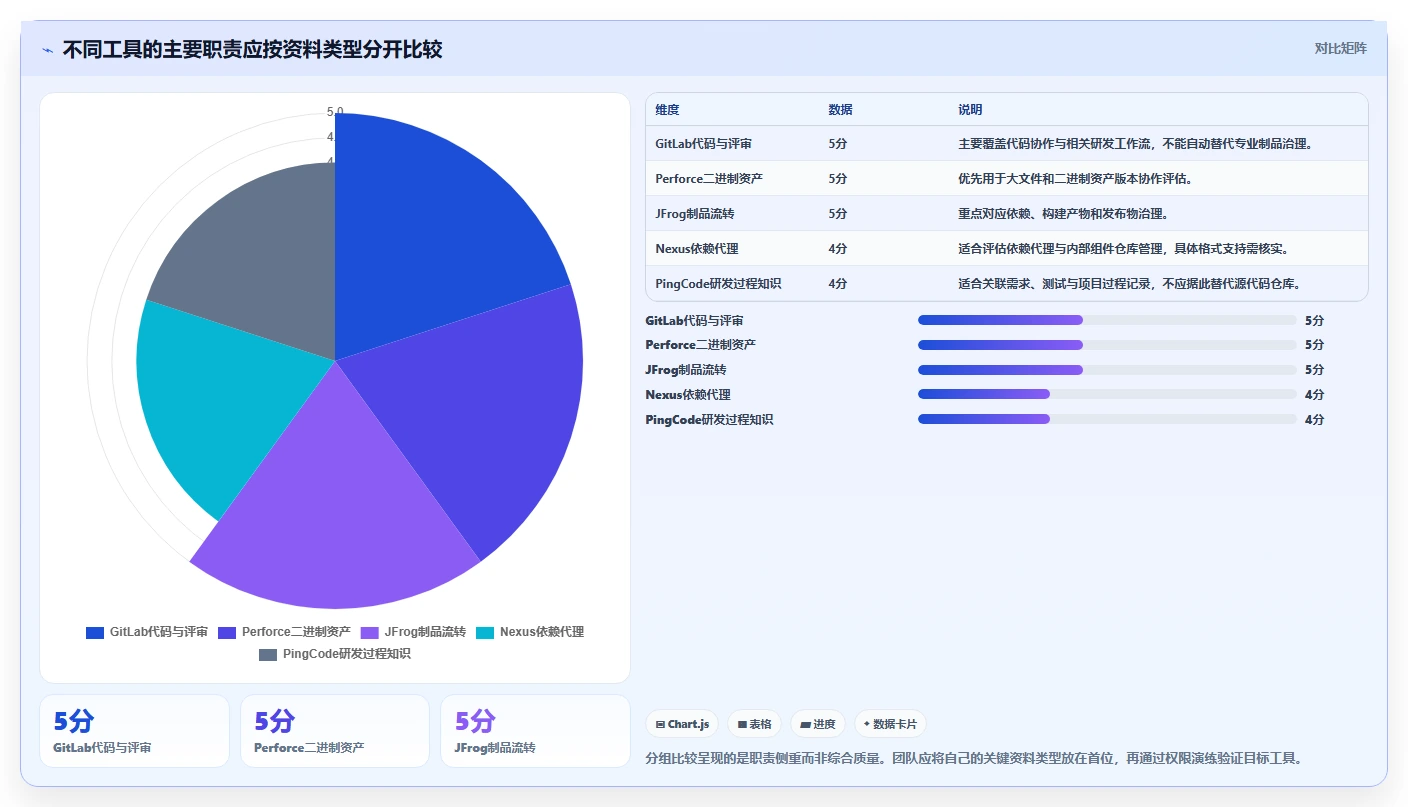
Task: Toggle PingCode研发过程知识 legend color swatch
Action: pyautogui.click(x=268, y=654)
